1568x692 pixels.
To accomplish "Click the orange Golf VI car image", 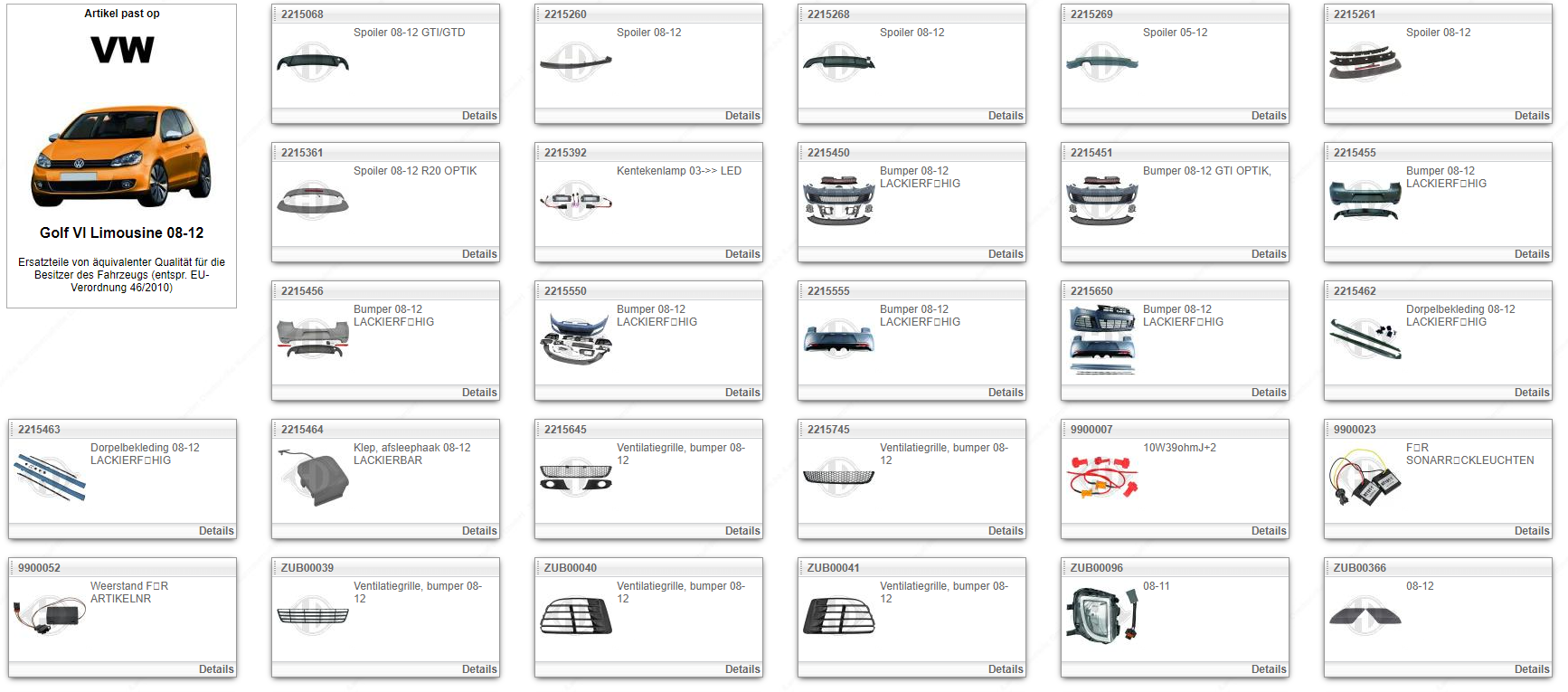I will 121,156.
